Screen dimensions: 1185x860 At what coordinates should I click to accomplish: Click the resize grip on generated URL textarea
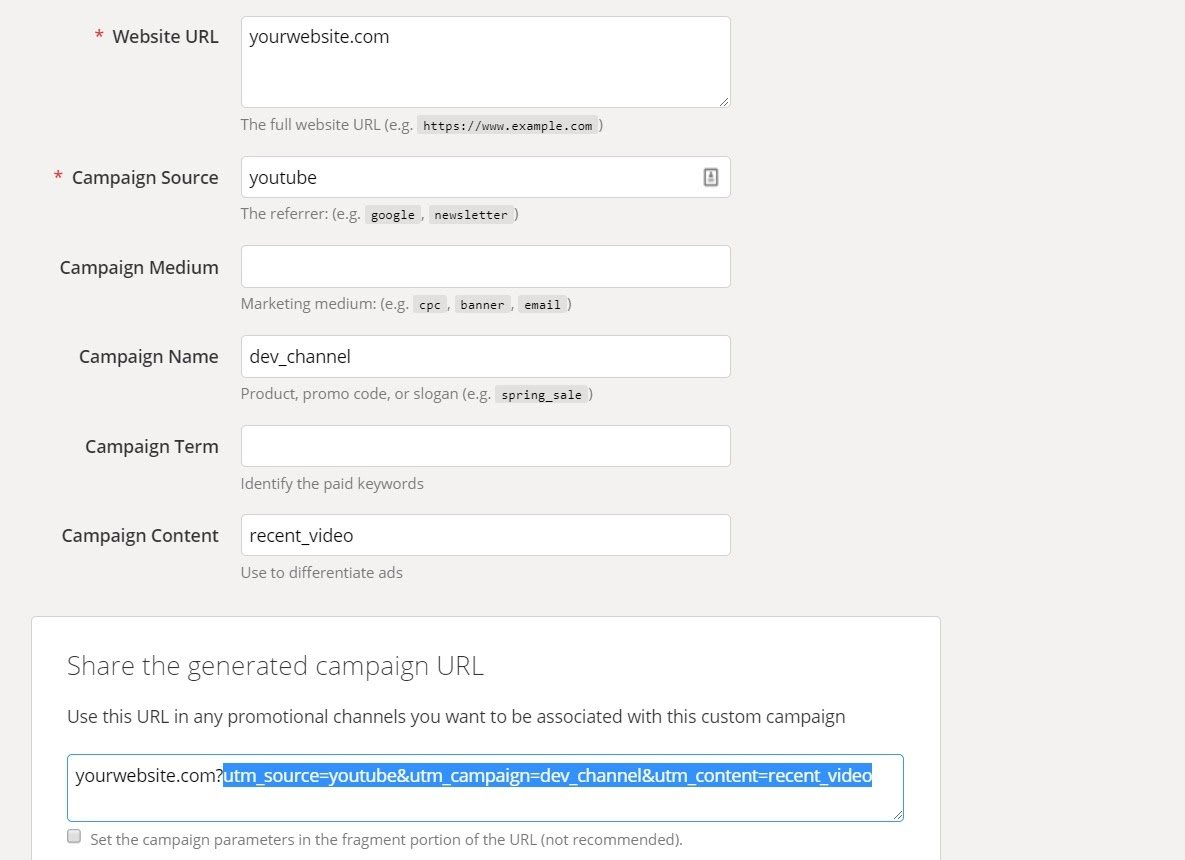pyautogui.click(x=896, y=812)
